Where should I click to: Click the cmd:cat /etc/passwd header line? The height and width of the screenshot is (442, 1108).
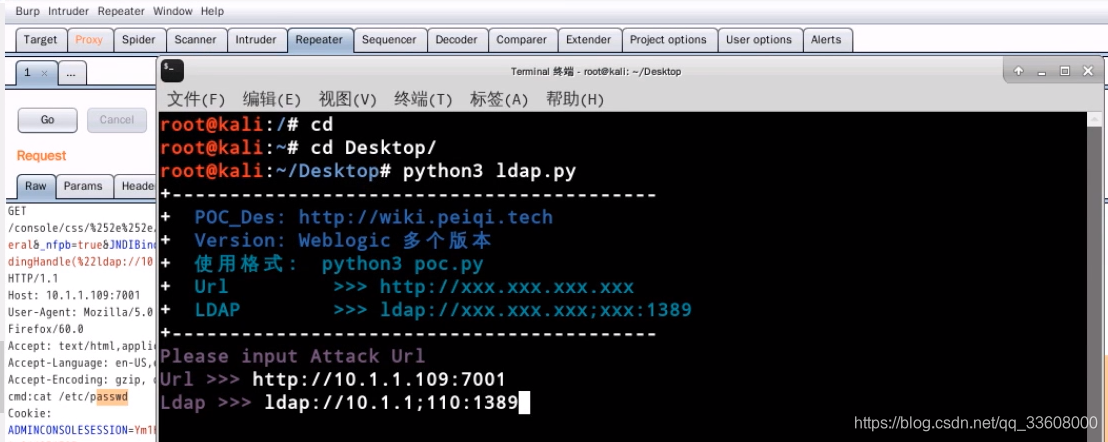68,397
